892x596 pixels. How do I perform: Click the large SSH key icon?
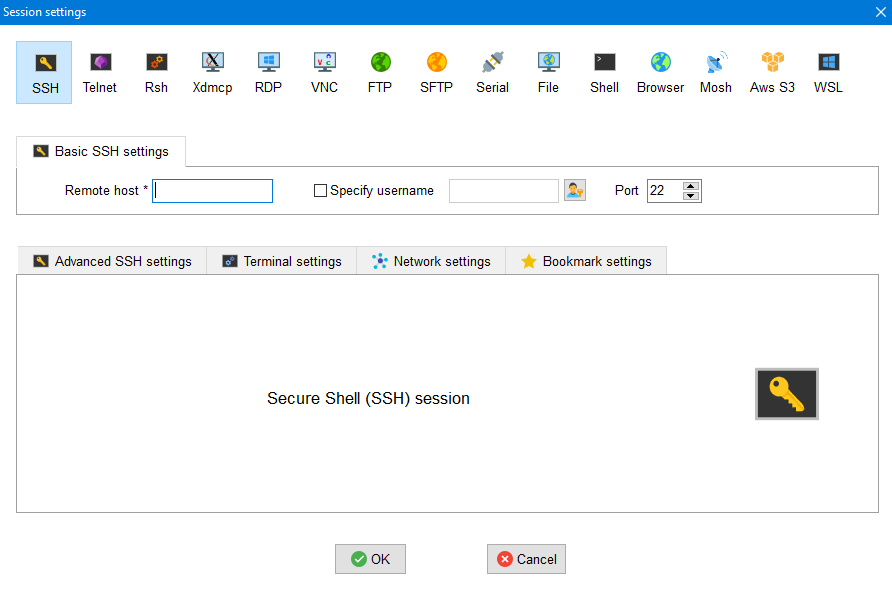pyautogui.click(x=787, y=394)
